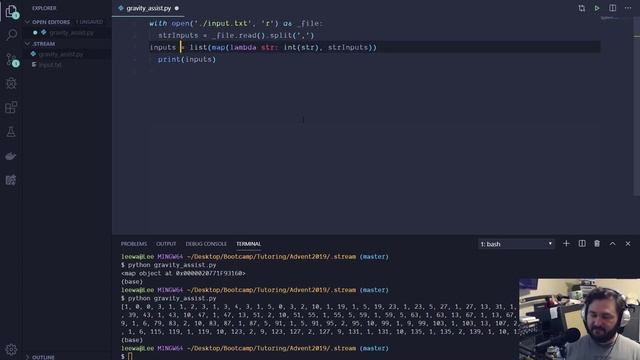Maximize the panel with up chevron
The width and height of the screenshot is (640, 360).
(x=612, y=244)
